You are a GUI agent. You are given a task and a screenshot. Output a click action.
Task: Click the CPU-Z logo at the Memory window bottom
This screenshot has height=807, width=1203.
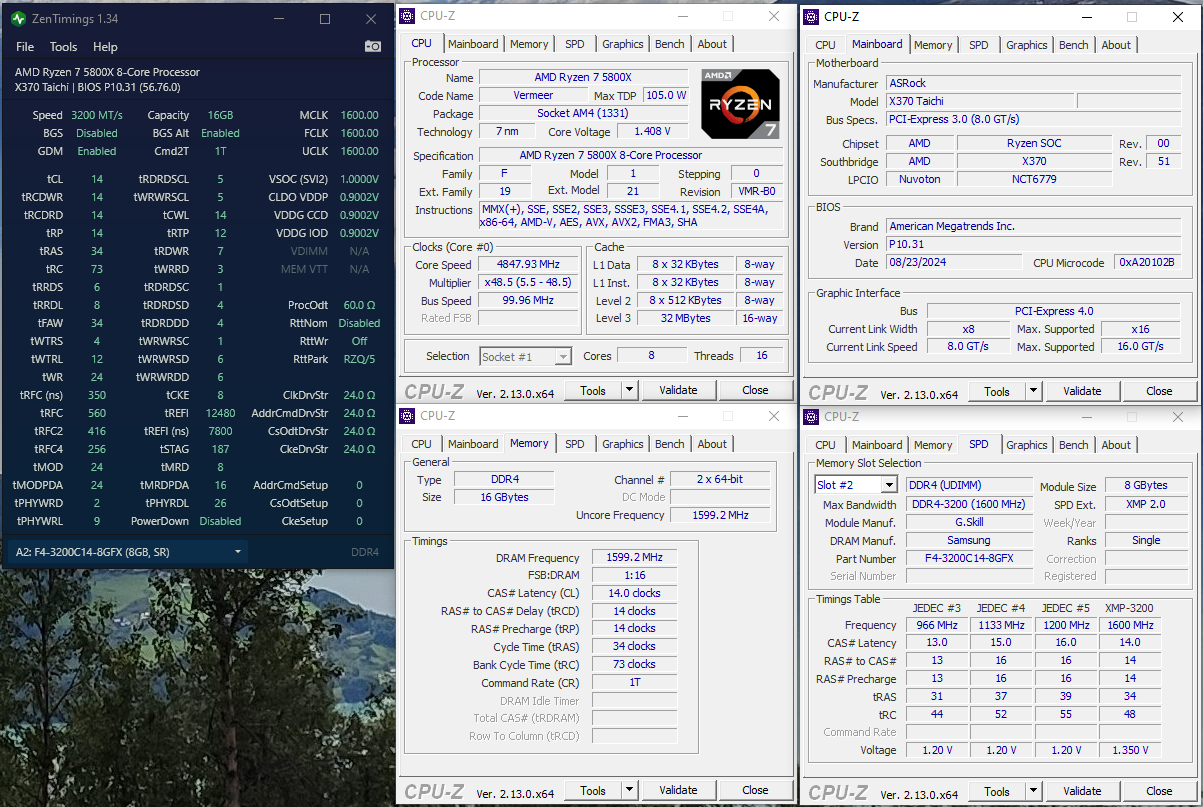(435, 789)
